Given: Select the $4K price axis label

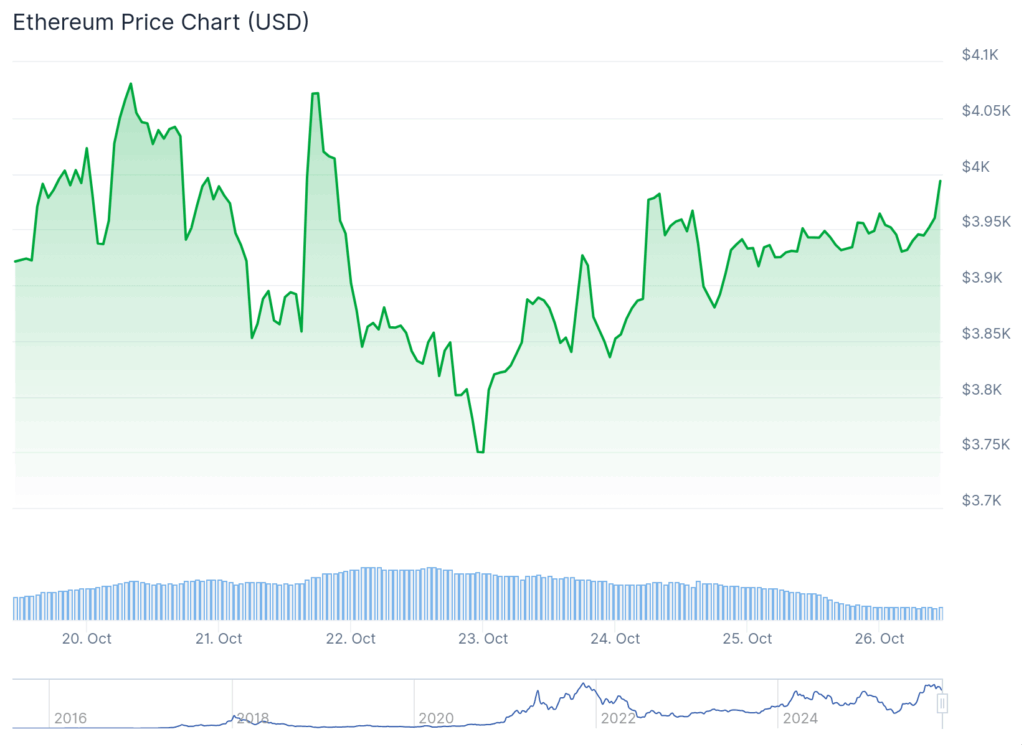Looking at the screenshot, I should click(x=976, y=167).
